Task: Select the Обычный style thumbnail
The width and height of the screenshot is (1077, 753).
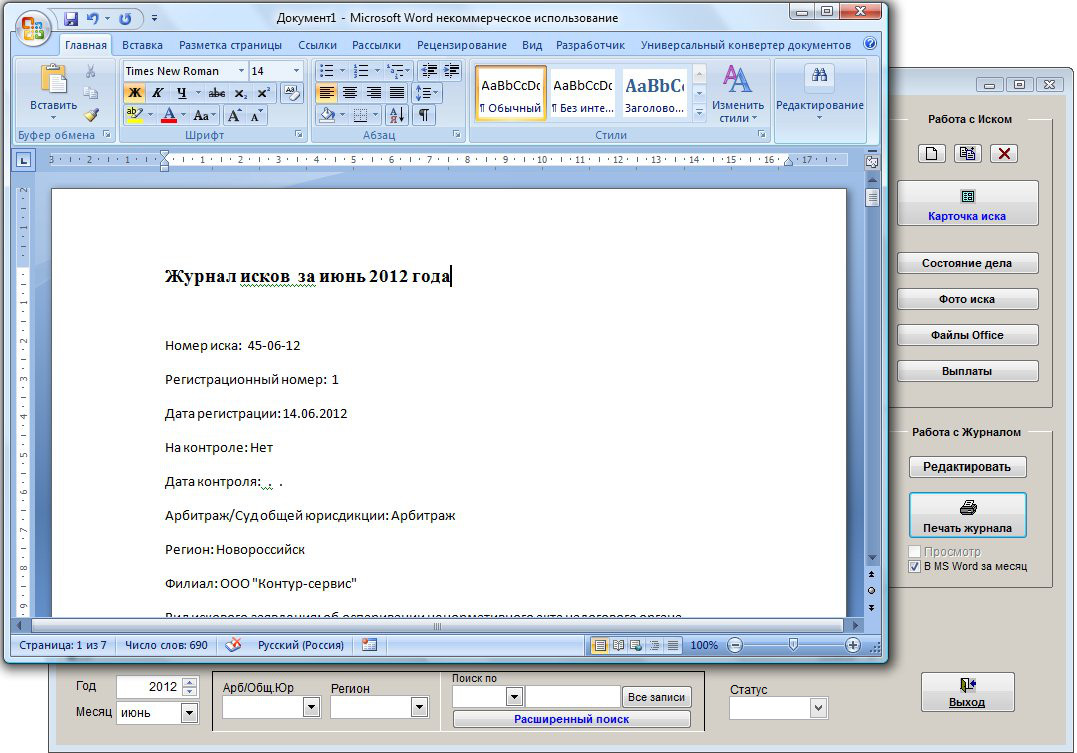Action: click(511, 93)
